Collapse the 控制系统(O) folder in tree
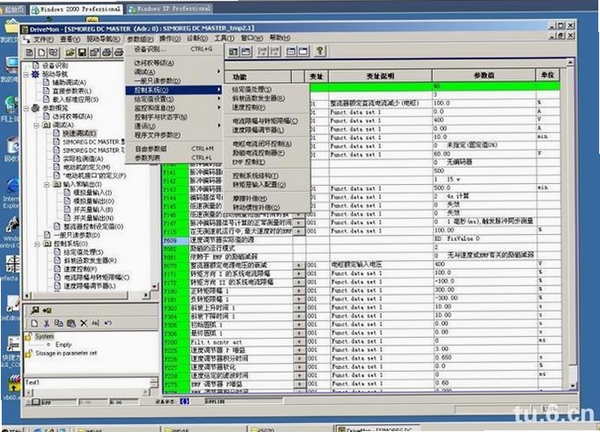The image size is (600, 432). (37, 244)
